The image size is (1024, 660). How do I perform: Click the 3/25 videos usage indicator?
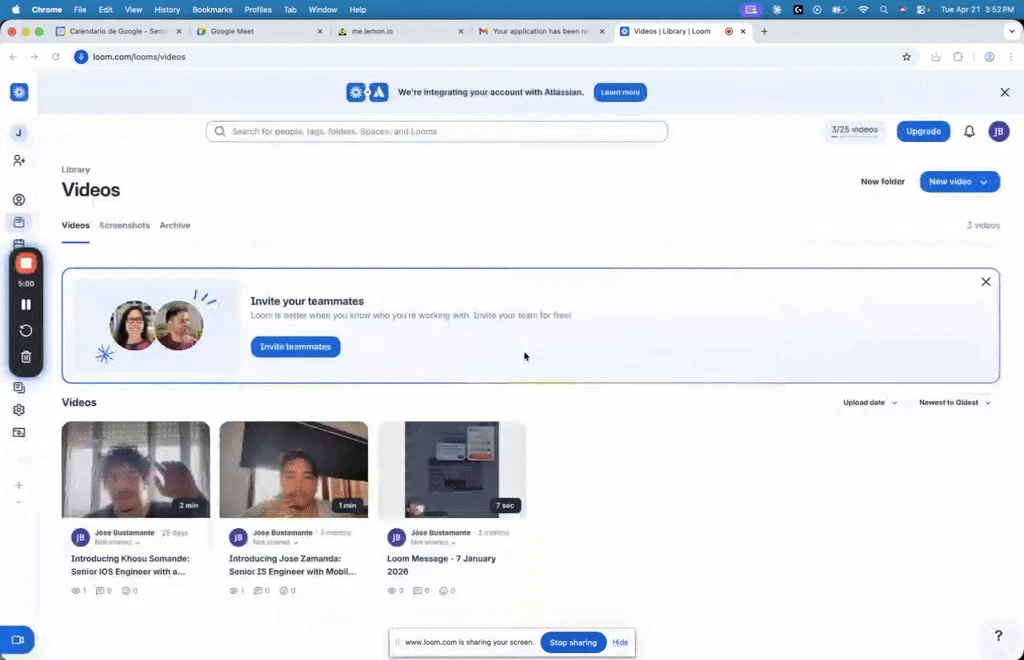pos(854,131)
